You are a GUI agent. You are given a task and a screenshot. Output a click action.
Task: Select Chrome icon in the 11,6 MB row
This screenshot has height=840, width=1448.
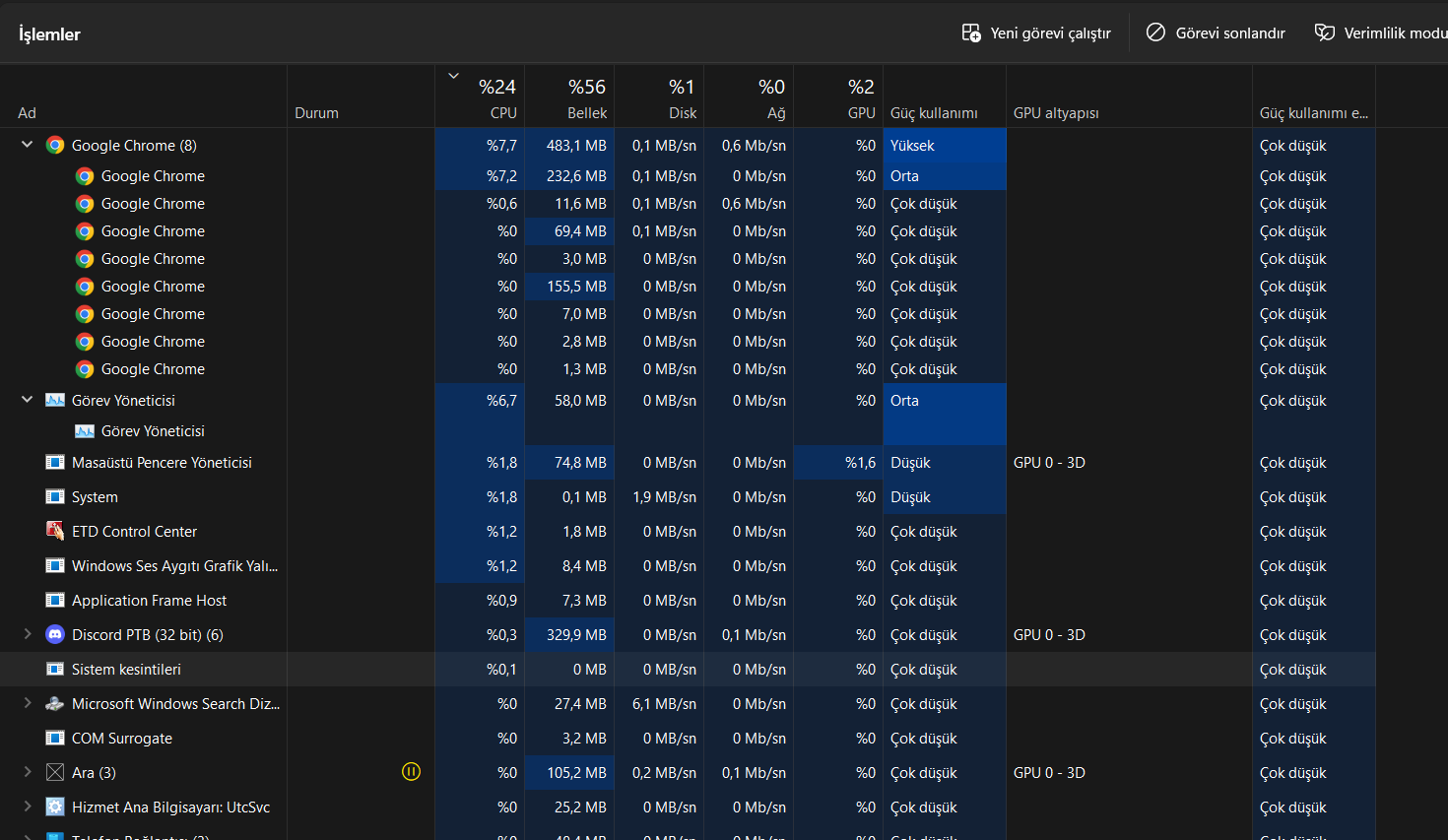pyautogui.click(x=85, y=204)
